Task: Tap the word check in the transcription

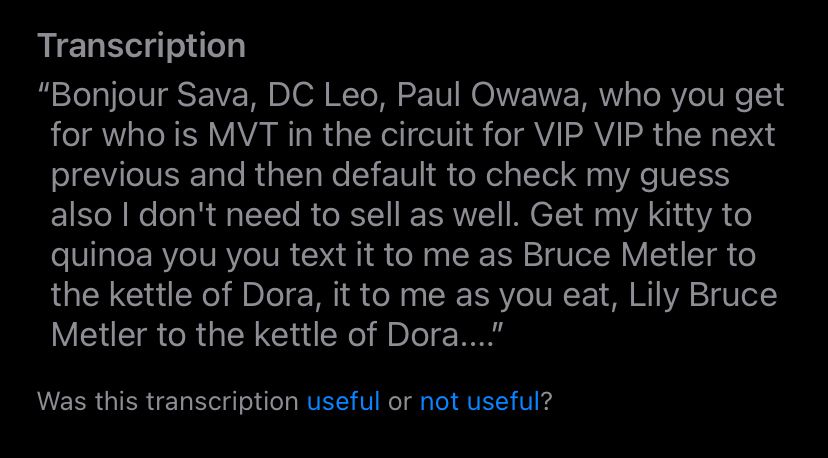Action: pyautogui.click(x=531, y=175)
